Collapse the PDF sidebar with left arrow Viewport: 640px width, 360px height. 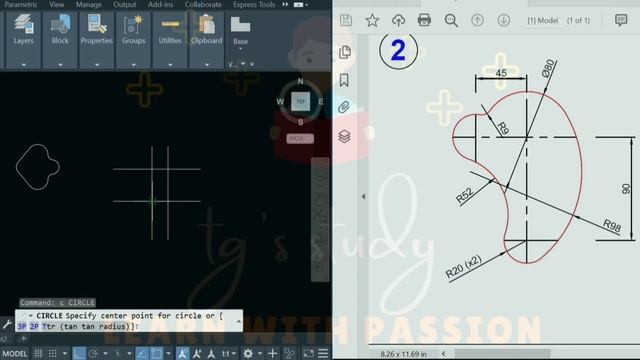point(363,196)
